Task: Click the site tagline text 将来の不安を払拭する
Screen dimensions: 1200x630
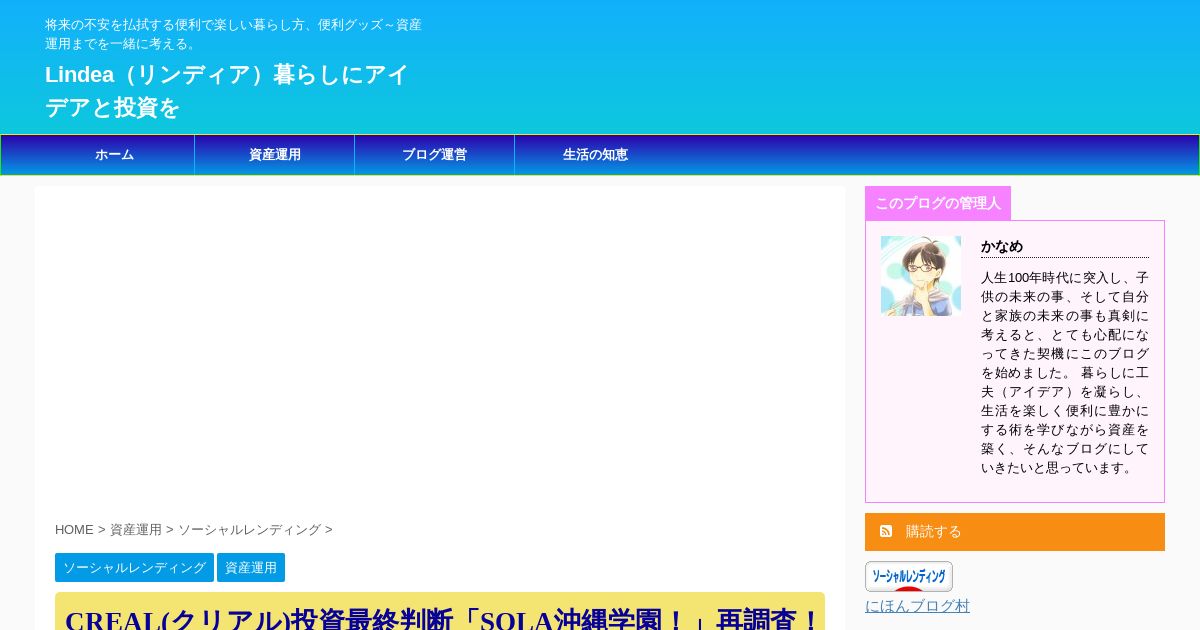Action: tap(233, 34)
